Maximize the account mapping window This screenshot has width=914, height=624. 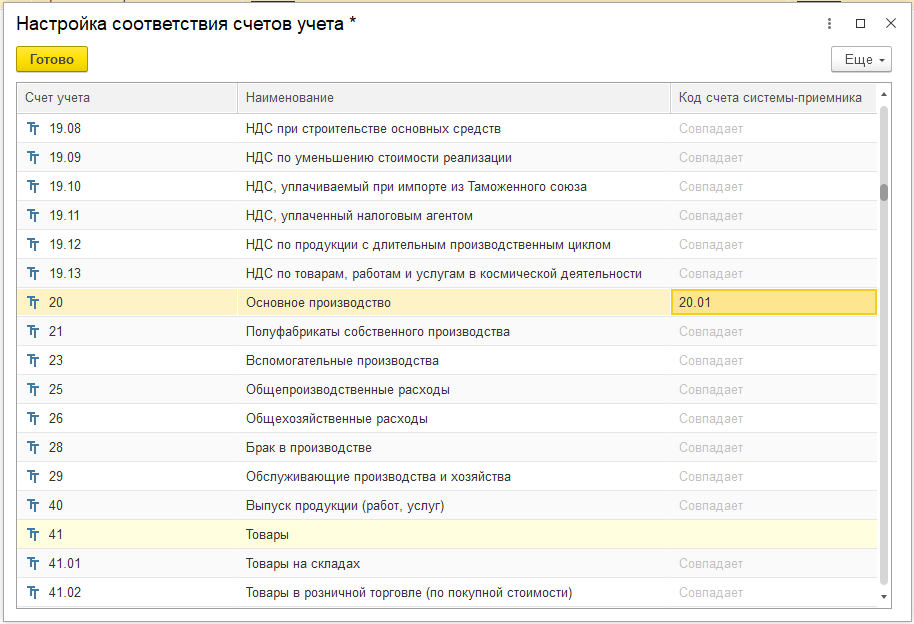pyautogui.click(x=860, y=23)
